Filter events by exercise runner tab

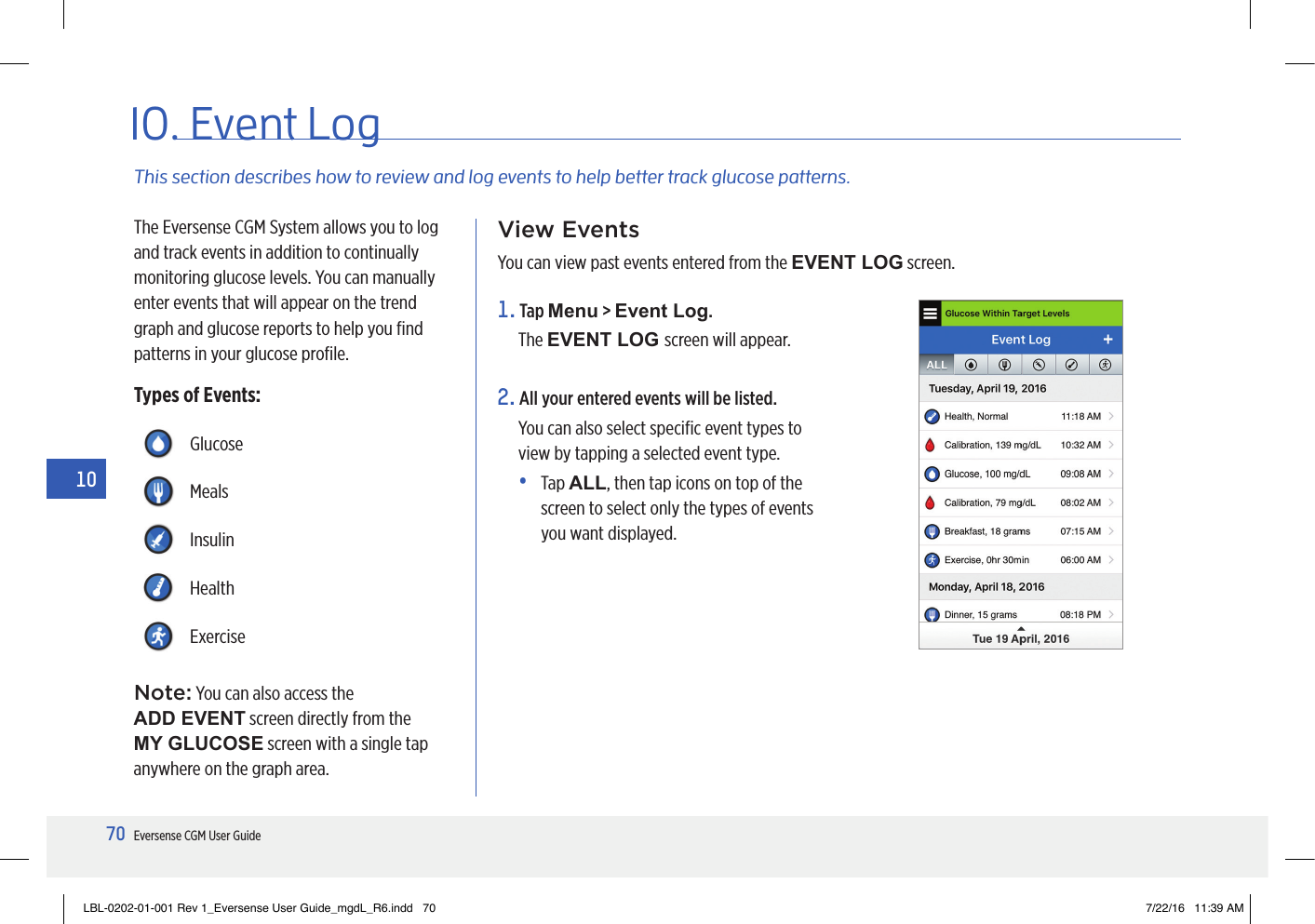pyautogui.click(x=1105, y=365)
